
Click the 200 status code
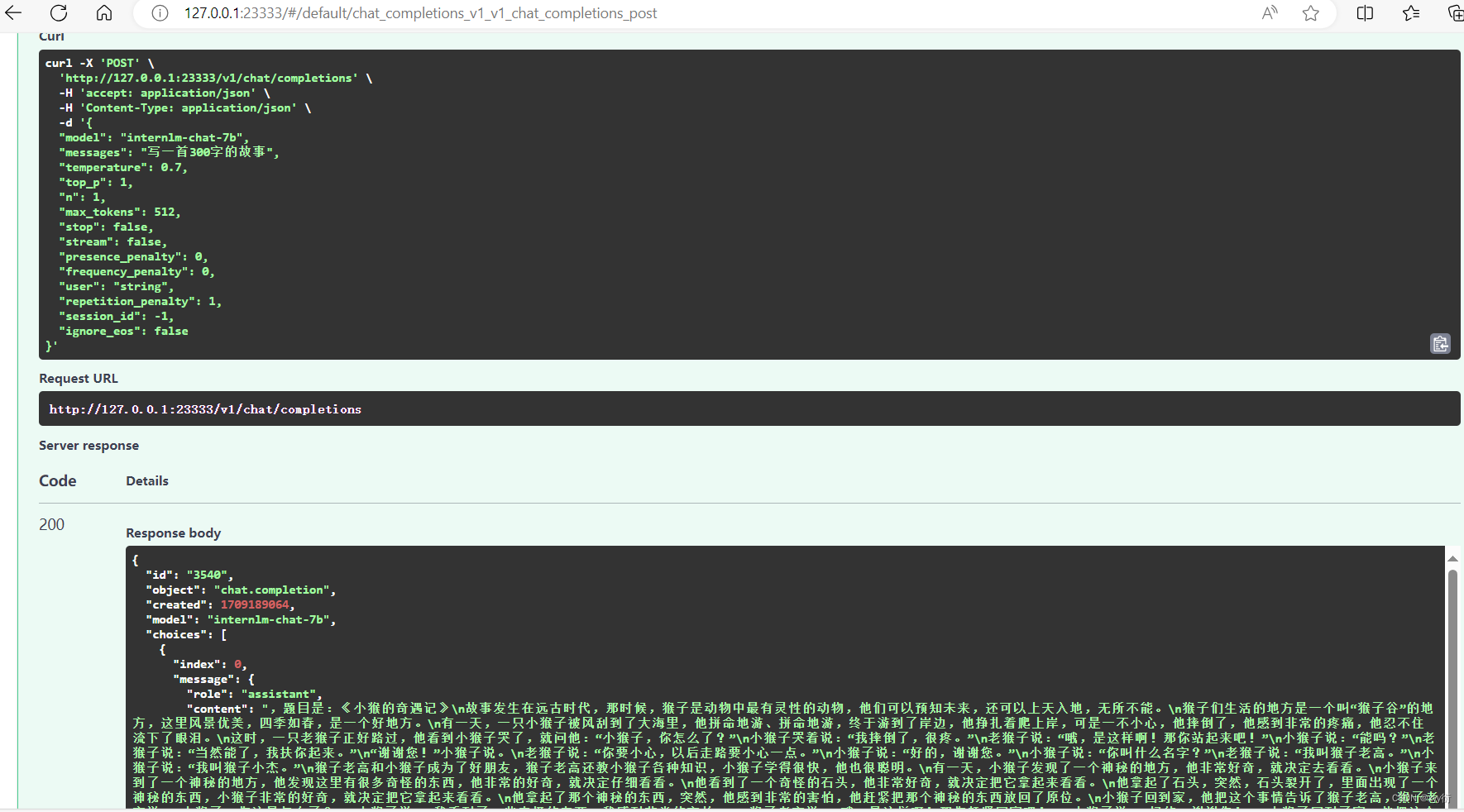click(51, 524)
